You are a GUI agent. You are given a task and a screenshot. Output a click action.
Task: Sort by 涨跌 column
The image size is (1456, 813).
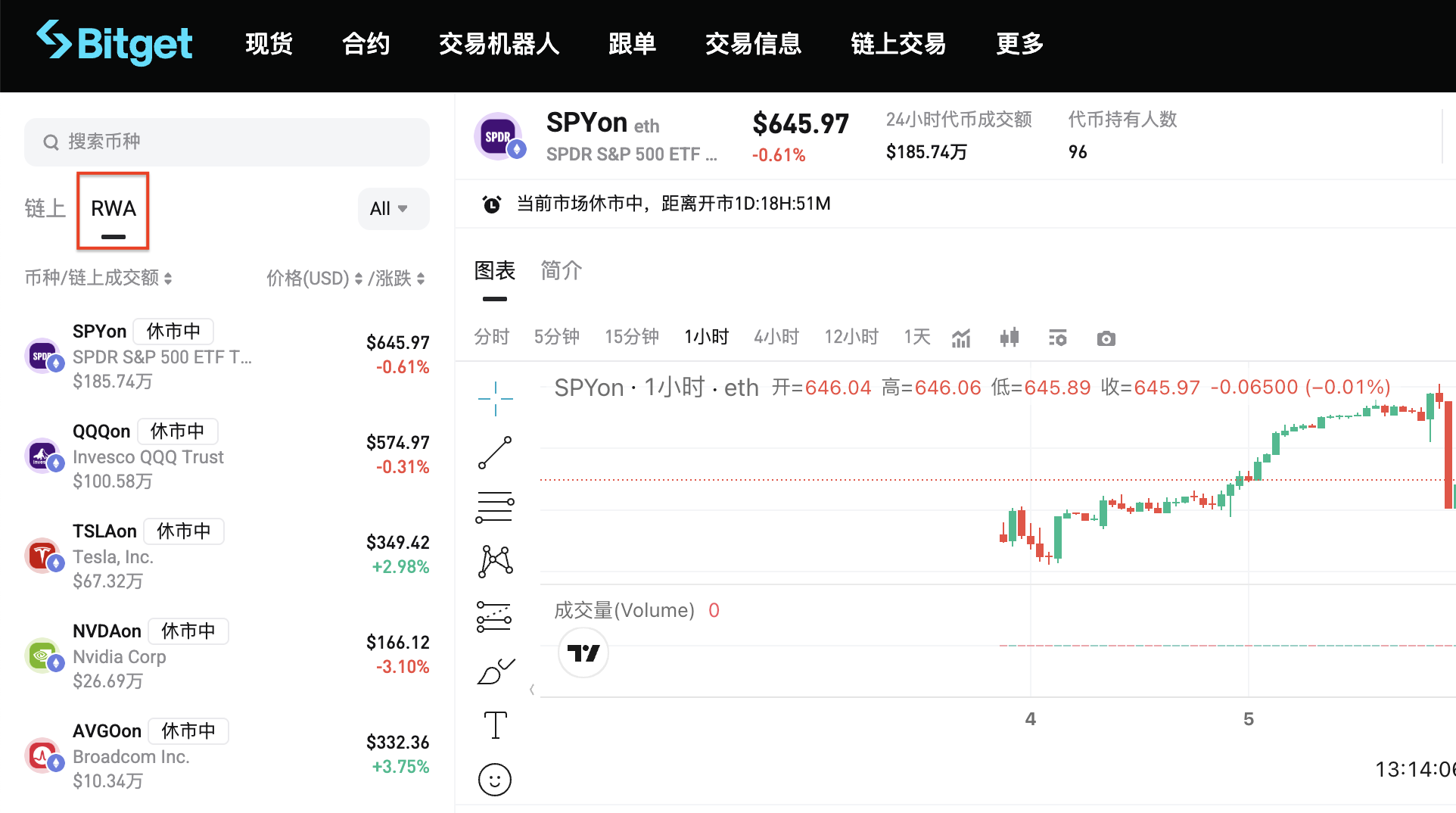(x=400, y=279)
